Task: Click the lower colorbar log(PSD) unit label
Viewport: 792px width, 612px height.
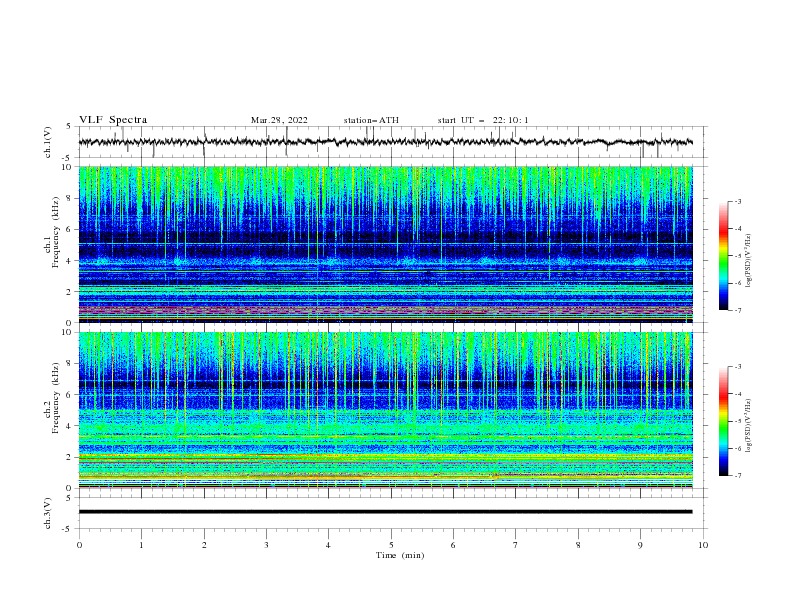Action: tap(749, 426)
